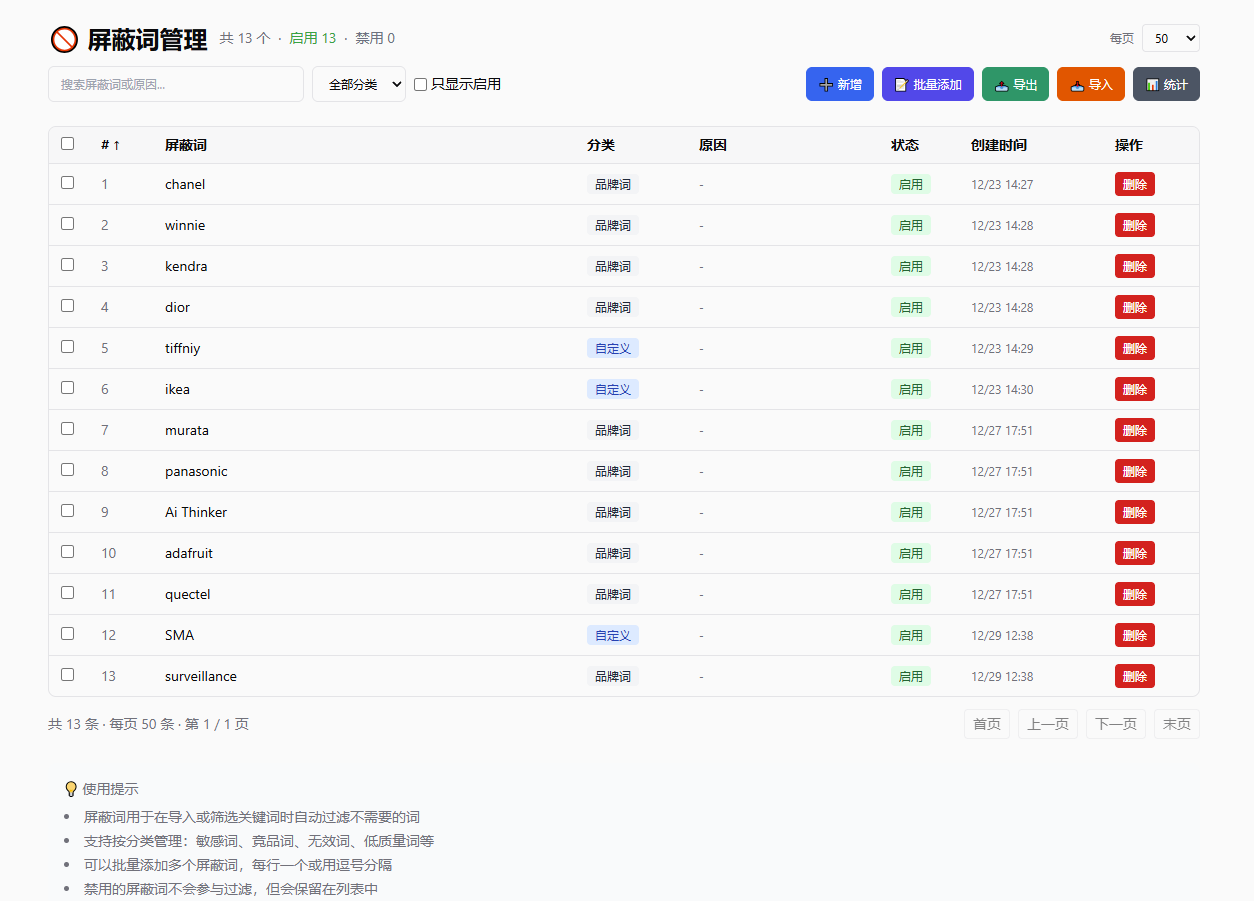Screen dimensions: 1254x901
Task: Tick the select-all checkbox in table header
Action: point(67,143)
